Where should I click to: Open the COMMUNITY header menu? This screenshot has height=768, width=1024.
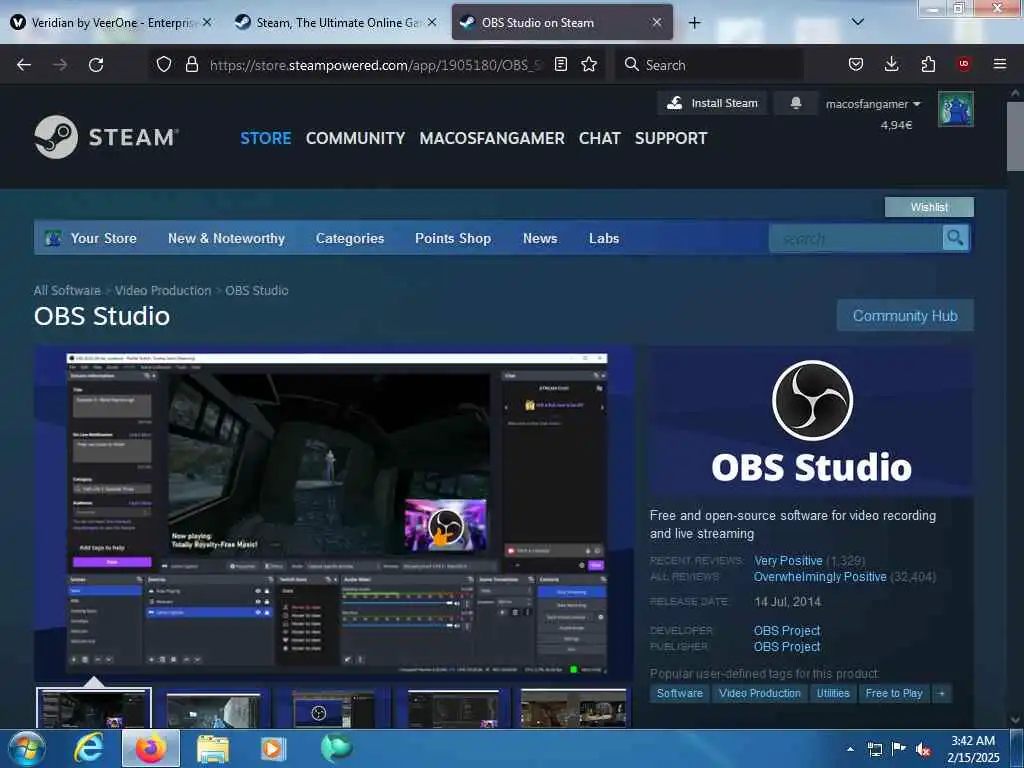(355, 138)
